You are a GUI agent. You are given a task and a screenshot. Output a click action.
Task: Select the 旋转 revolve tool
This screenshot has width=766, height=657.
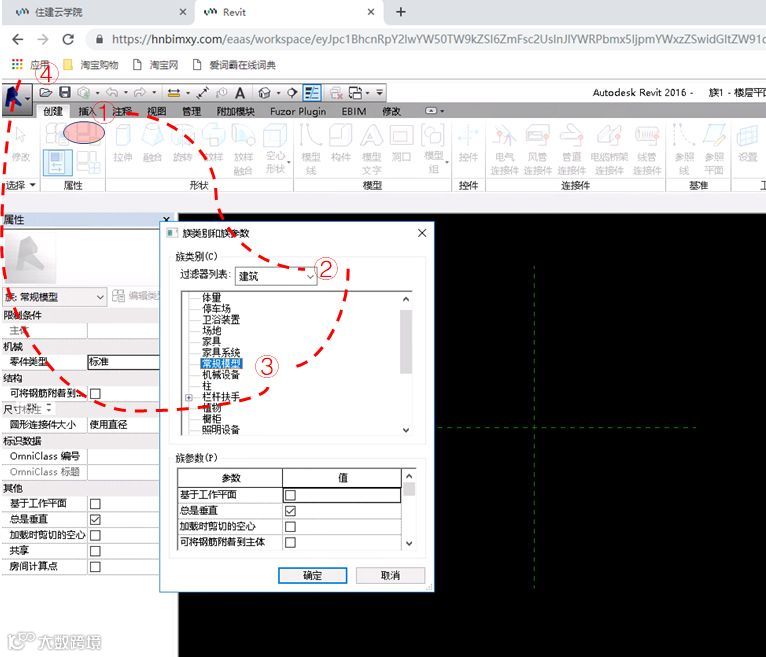coord(183,143)
